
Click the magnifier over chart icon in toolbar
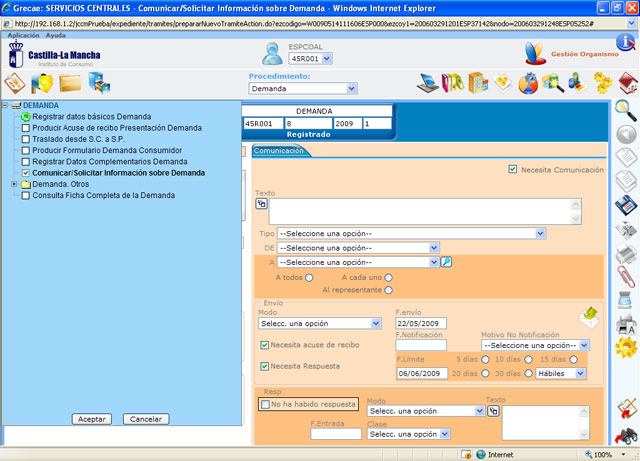553,83
